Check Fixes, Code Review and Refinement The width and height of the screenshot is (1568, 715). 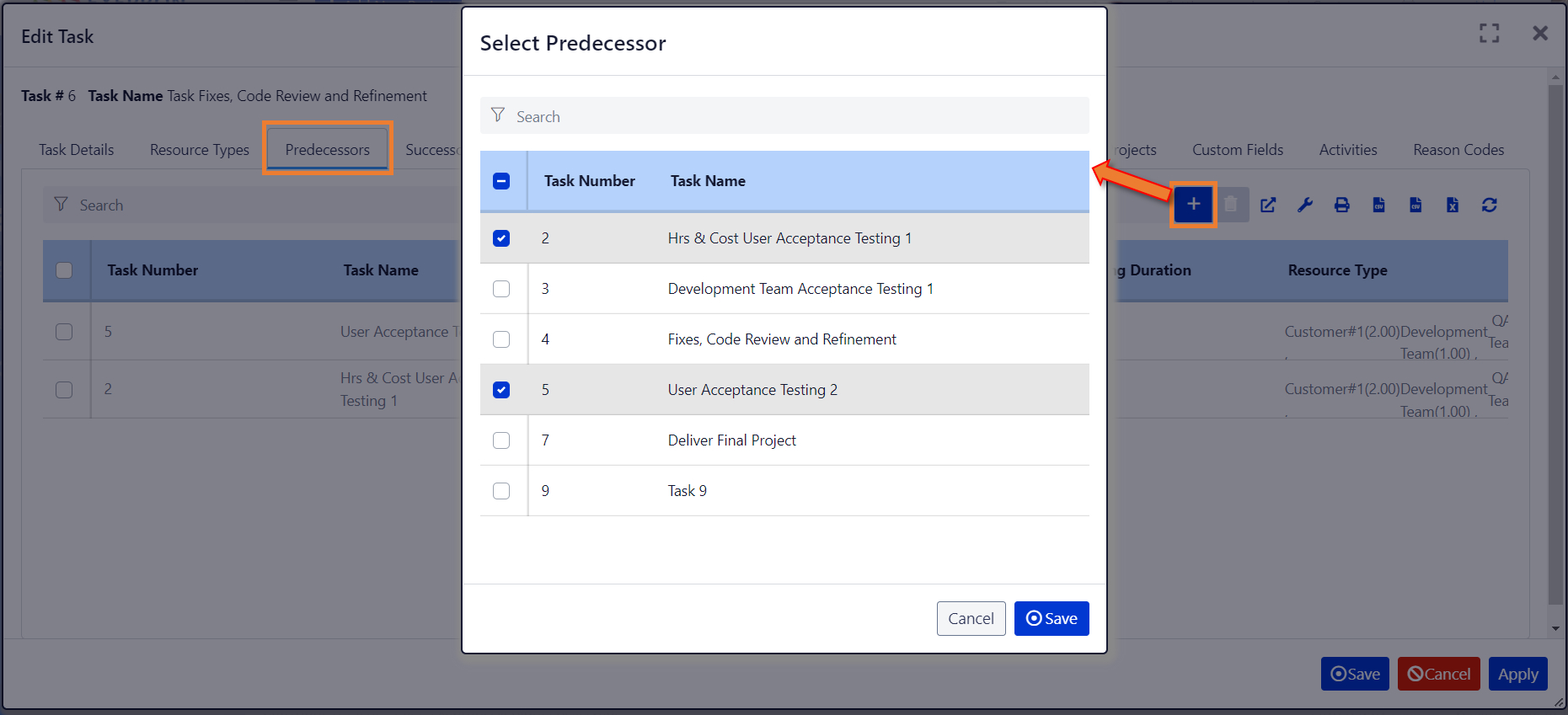pyautogui.click(x=501, y=339)
